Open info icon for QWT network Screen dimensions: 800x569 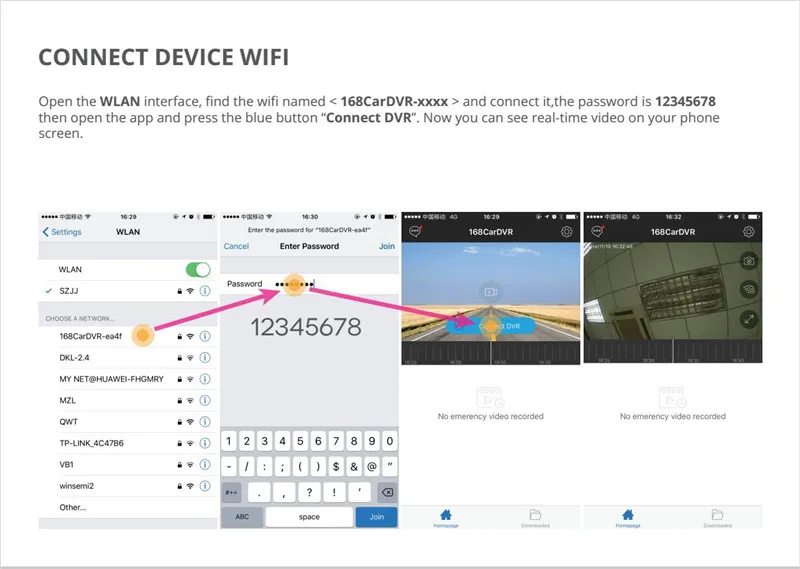pyautogui.click(x=205, y=422)
